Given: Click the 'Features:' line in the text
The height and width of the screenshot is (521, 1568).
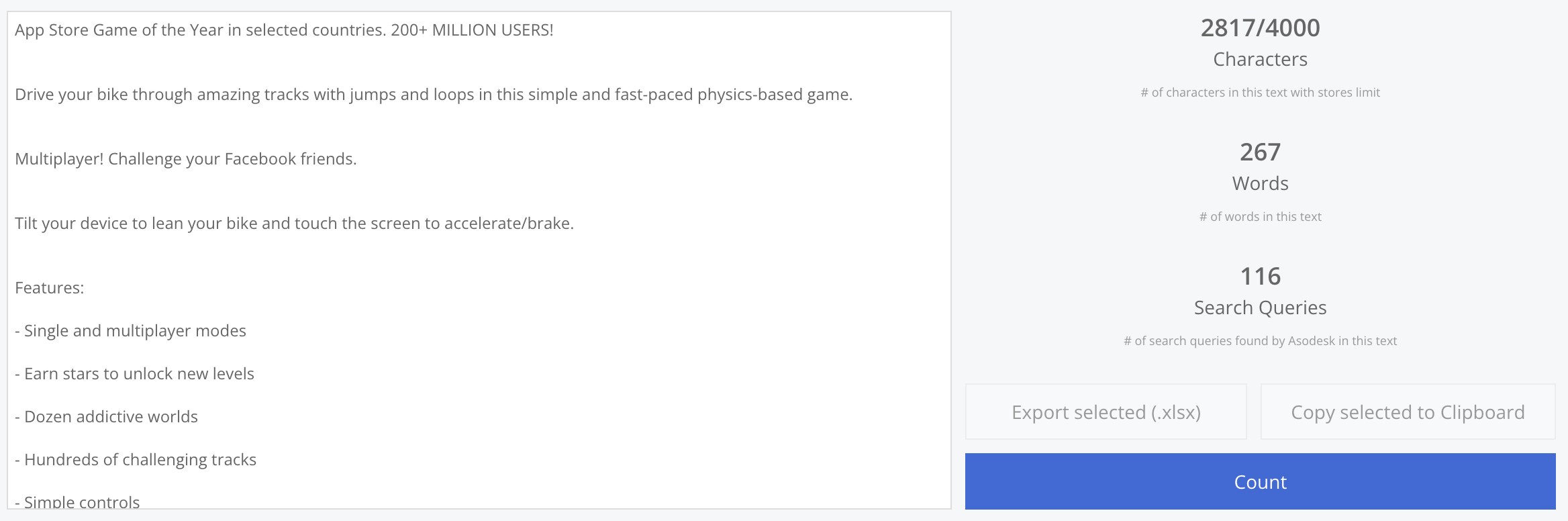Looking at the screenshot, I should 50,288.
